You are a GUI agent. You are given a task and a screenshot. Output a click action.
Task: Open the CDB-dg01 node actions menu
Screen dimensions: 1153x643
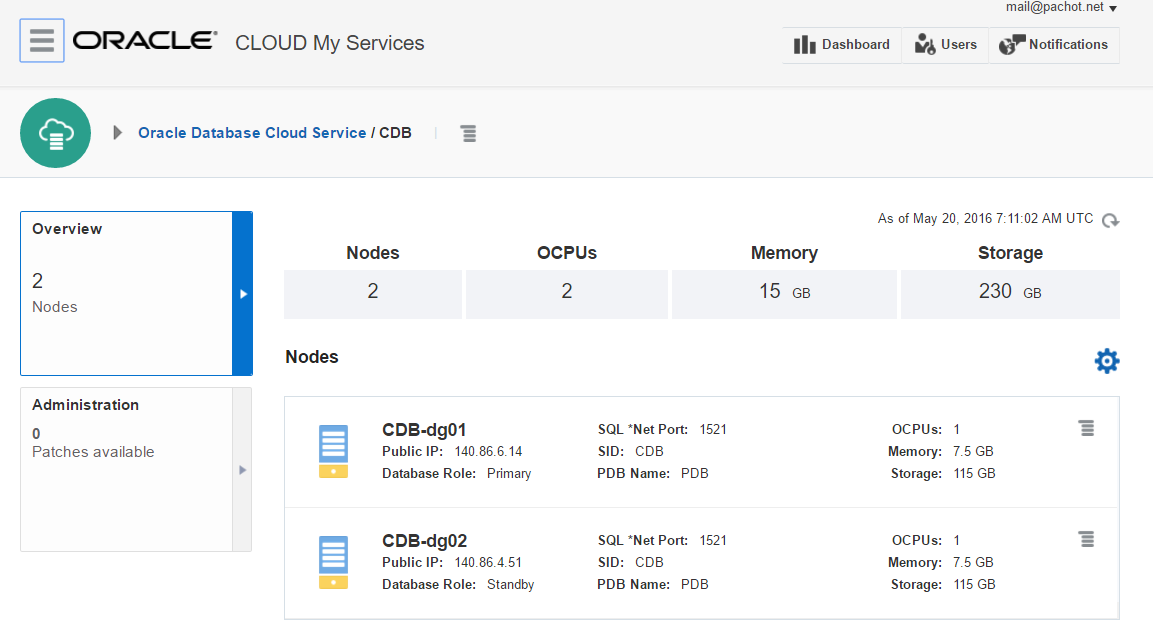tap(1086, 428)
